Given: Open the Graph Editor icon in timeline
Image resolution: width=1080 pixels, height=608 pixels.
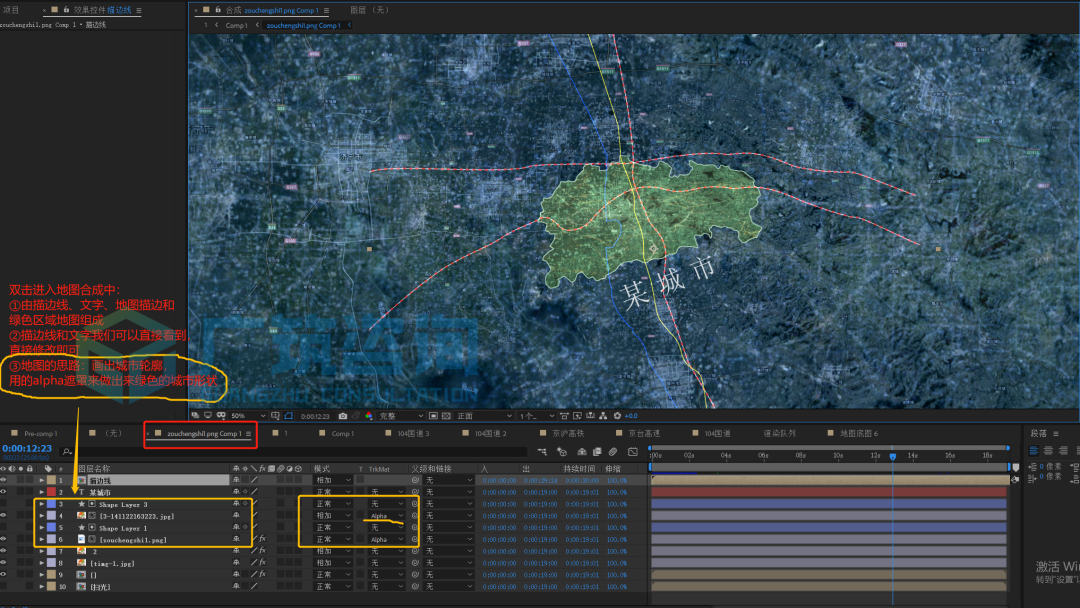Looking at the screenshot, I should point(633,452).
